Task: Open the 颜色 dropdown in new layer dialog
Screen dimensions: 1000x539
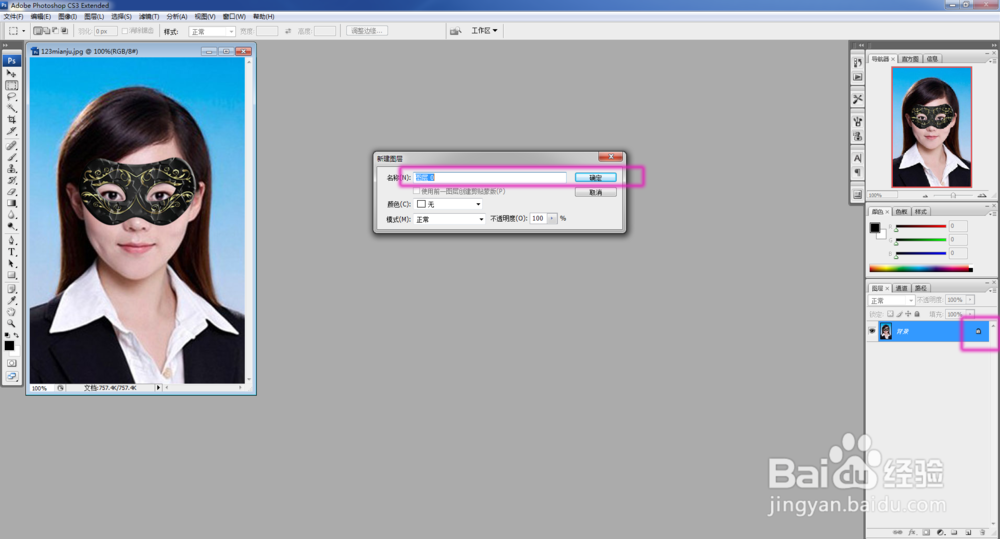Action: [x=449, y=204]
